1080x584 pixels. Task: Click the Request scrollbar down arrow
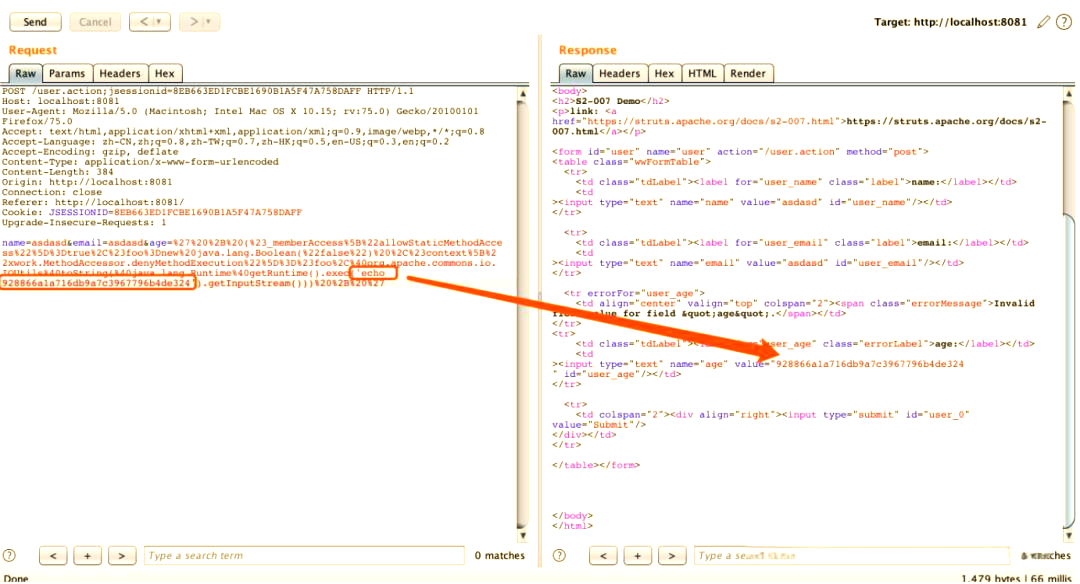click(523, 535)
